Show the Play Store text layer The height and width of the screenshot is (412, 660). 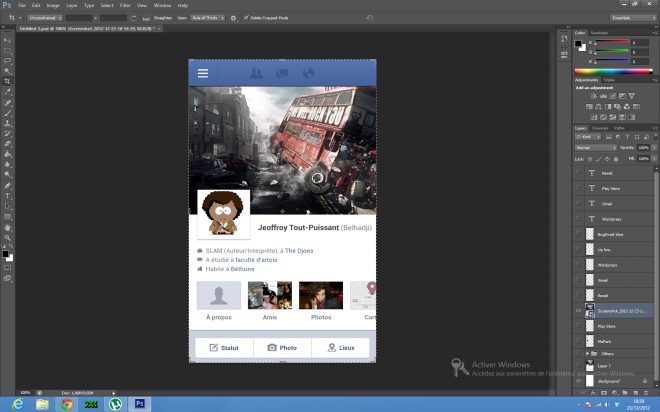point(578,188)
